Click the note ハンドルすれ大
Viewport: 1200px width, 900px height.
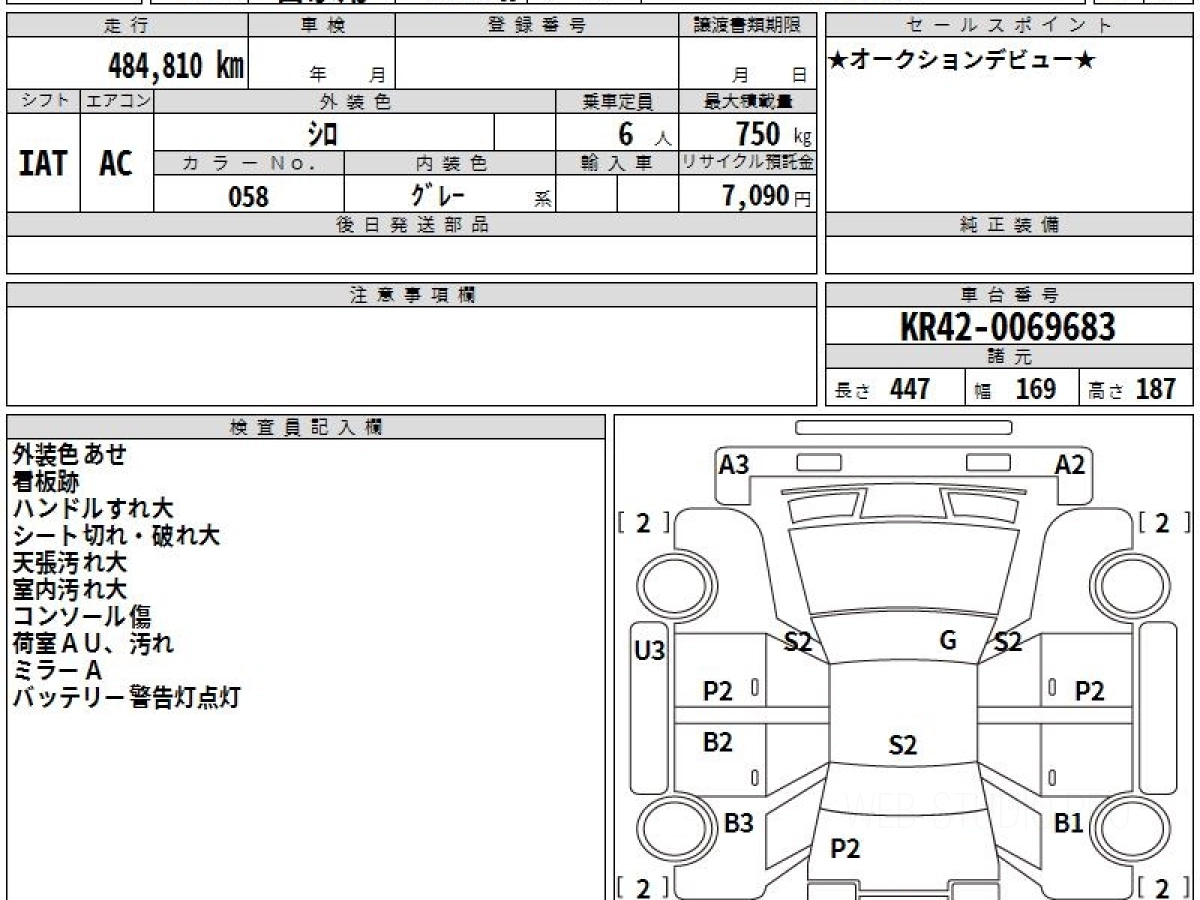(x=92, y=508)
